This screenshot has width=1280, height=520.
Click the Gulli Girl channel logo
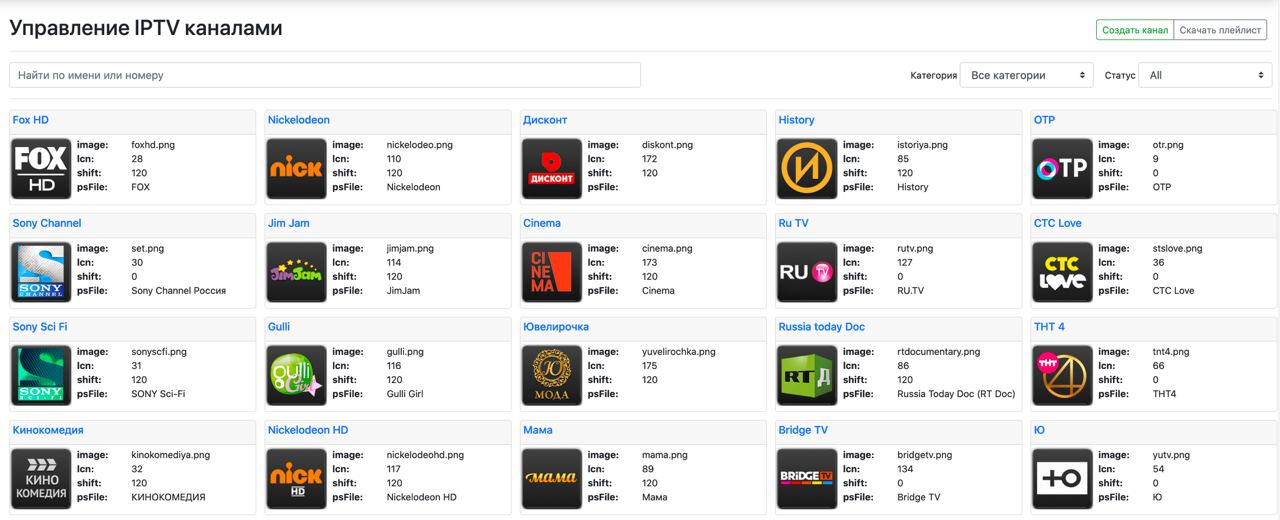coord(297,376)
